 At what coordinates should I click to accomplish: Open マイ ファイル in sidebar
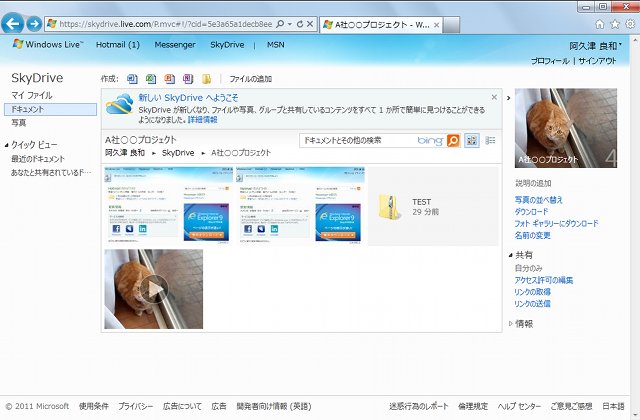point(31,95)
